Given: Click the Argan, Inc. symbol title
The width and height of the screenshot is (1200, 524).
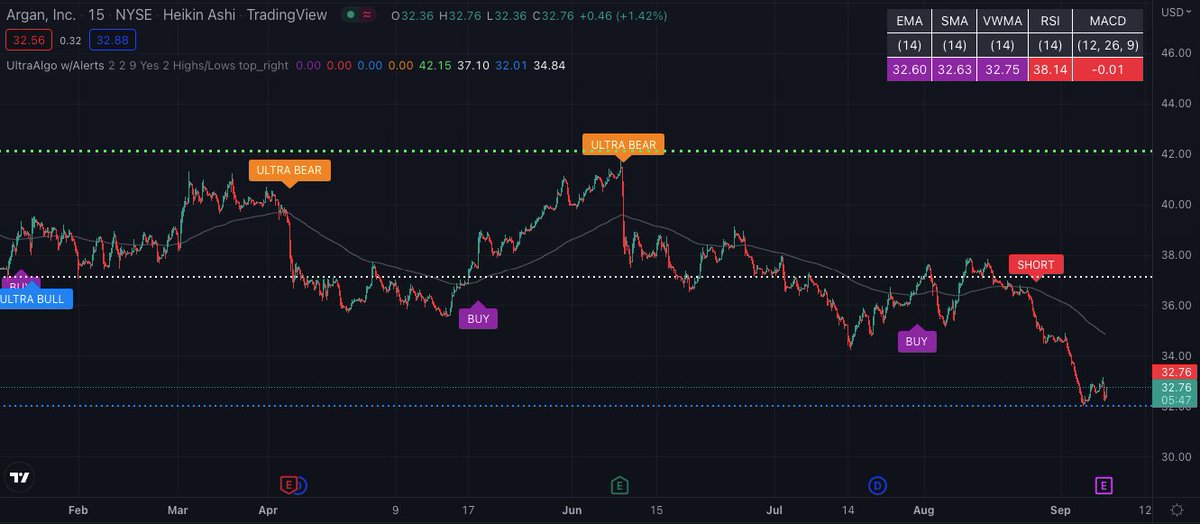Looking at the screenshot, I should point(41,16).
